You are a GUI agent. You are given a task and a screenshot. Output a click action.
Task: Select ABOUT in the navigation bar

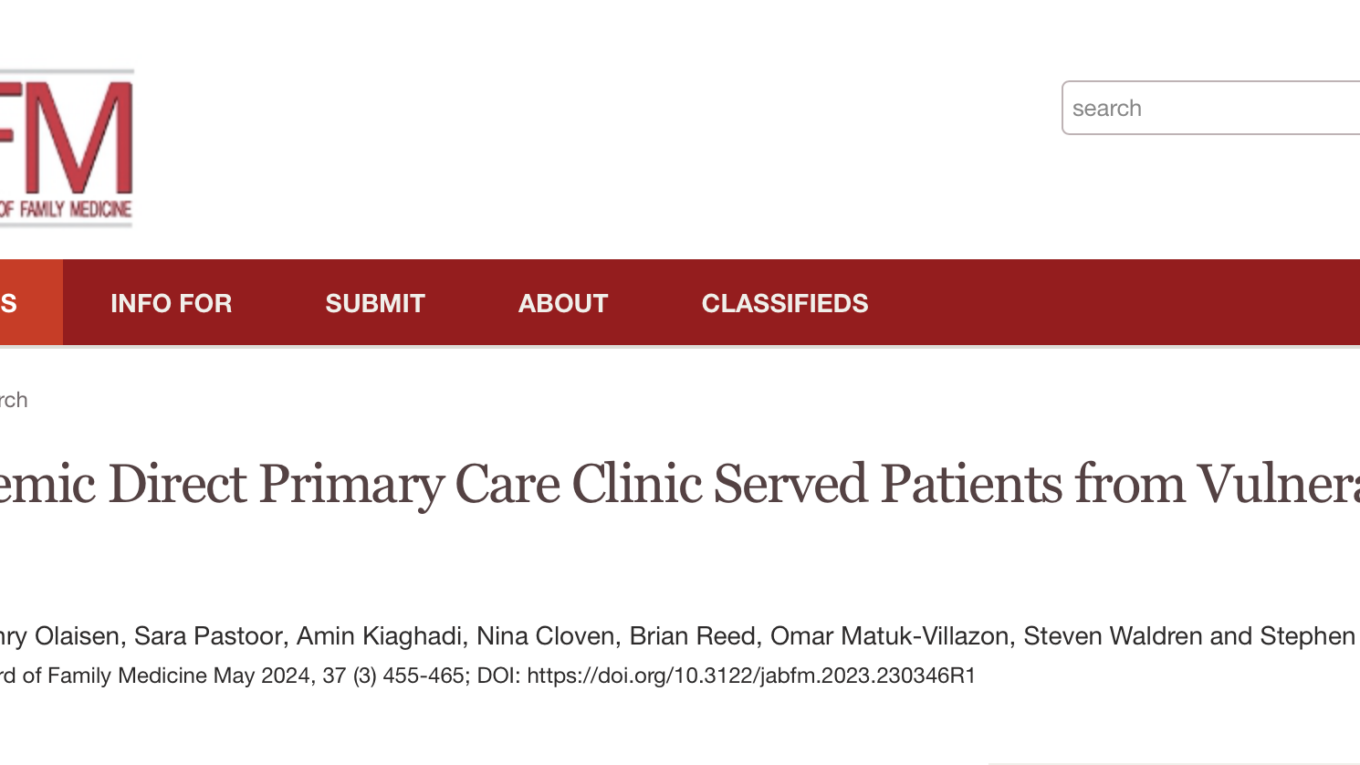[563, 303]
